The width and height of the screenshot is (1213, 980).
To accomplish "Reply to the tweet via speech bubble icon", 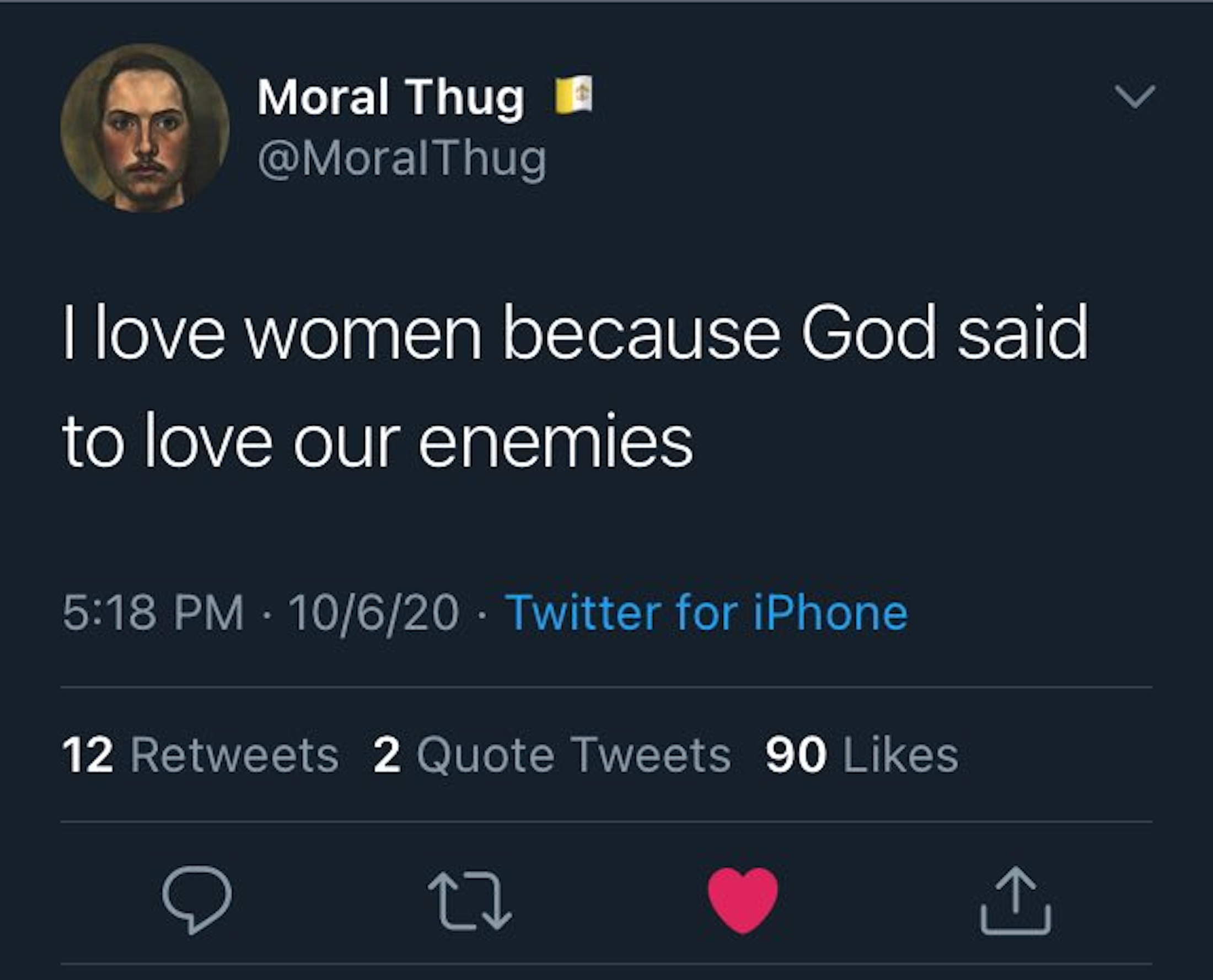I will pos(196,899).
